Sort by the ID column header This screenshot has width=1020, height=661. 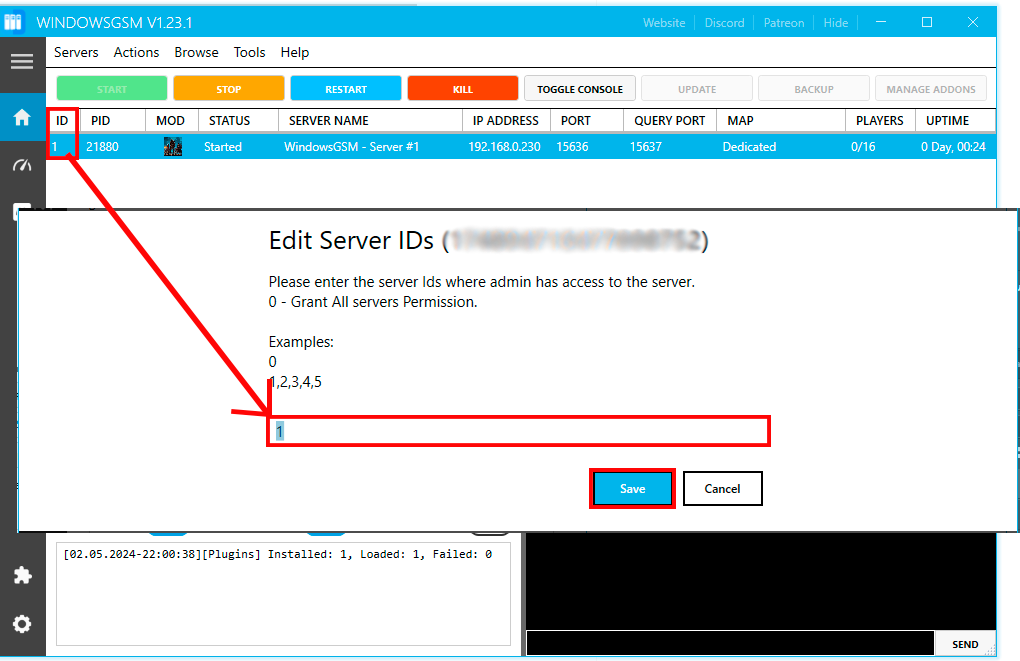coord(62,120)
